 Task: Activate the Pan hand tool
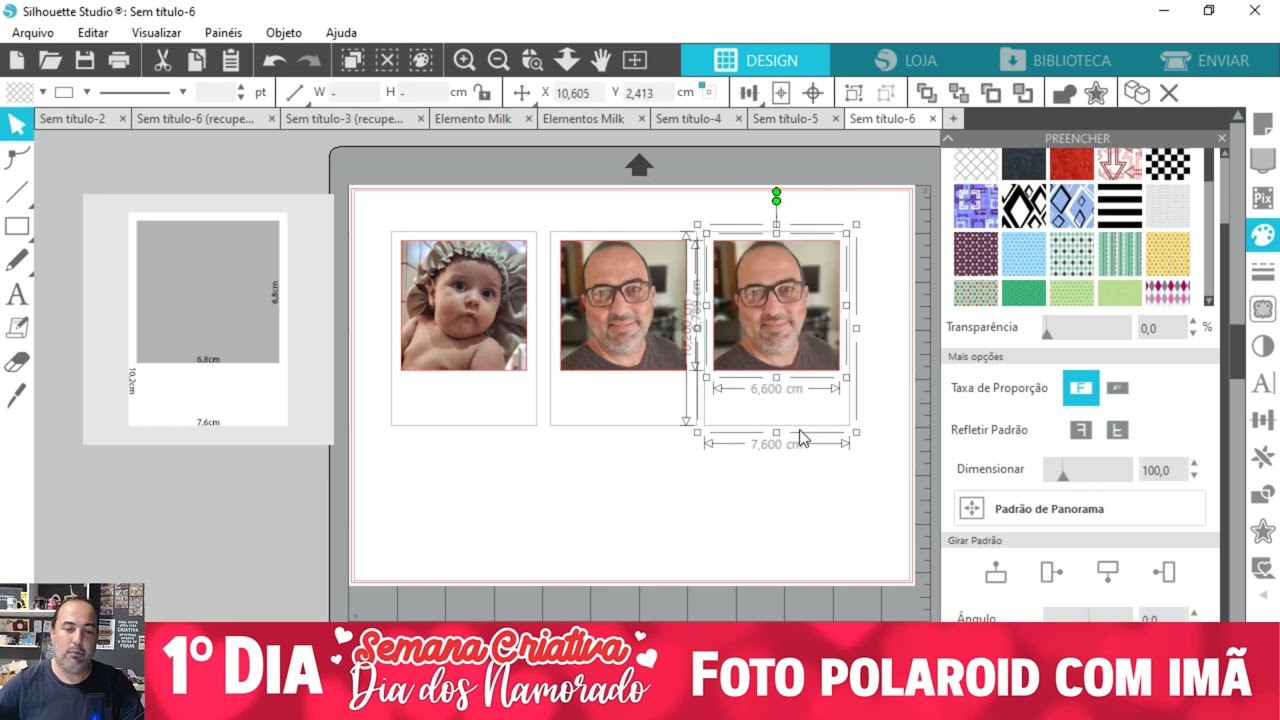coord(600,60)
